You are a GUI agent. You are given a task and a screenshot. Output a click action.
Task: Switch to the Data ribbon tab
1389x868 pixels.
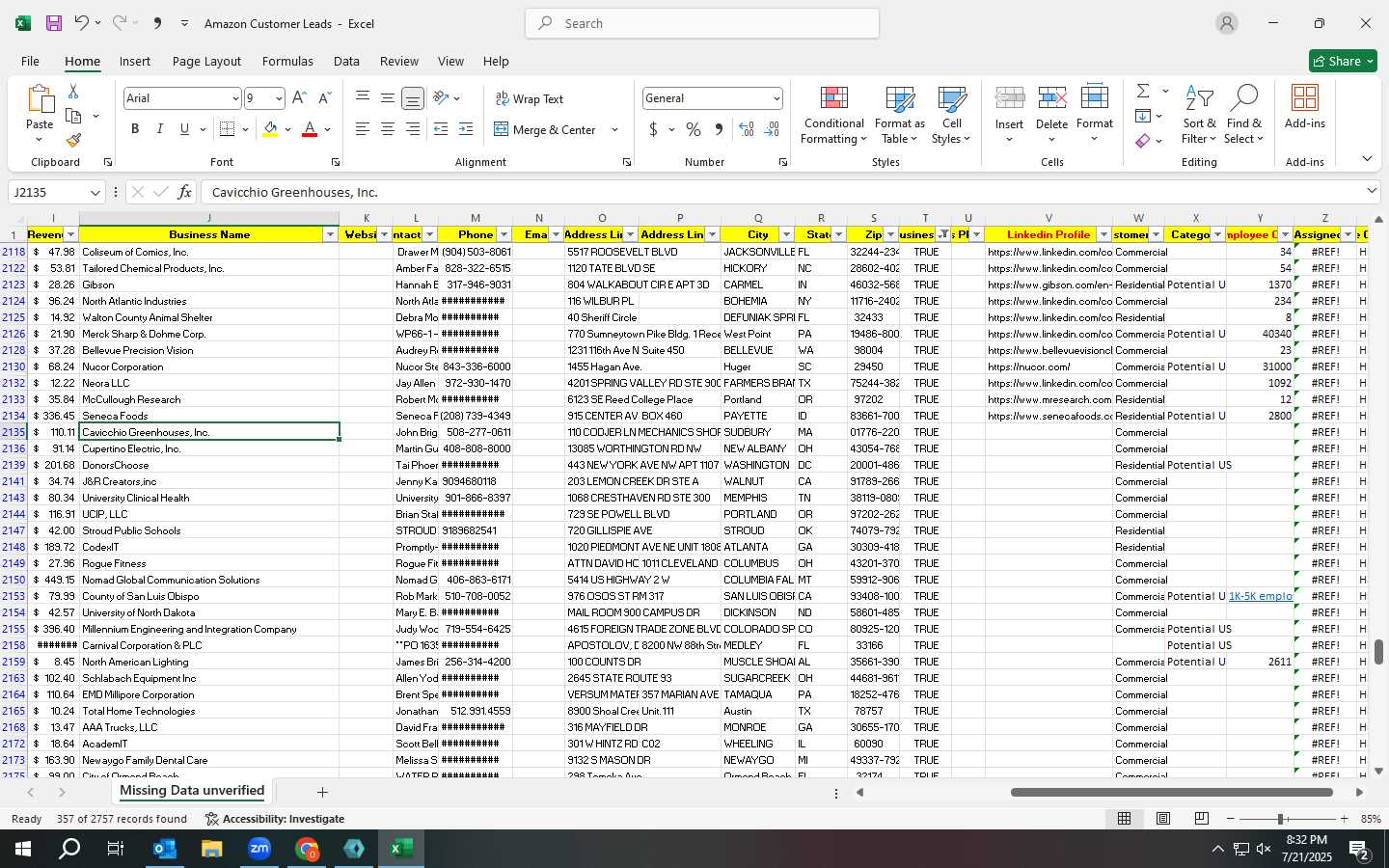346,61
